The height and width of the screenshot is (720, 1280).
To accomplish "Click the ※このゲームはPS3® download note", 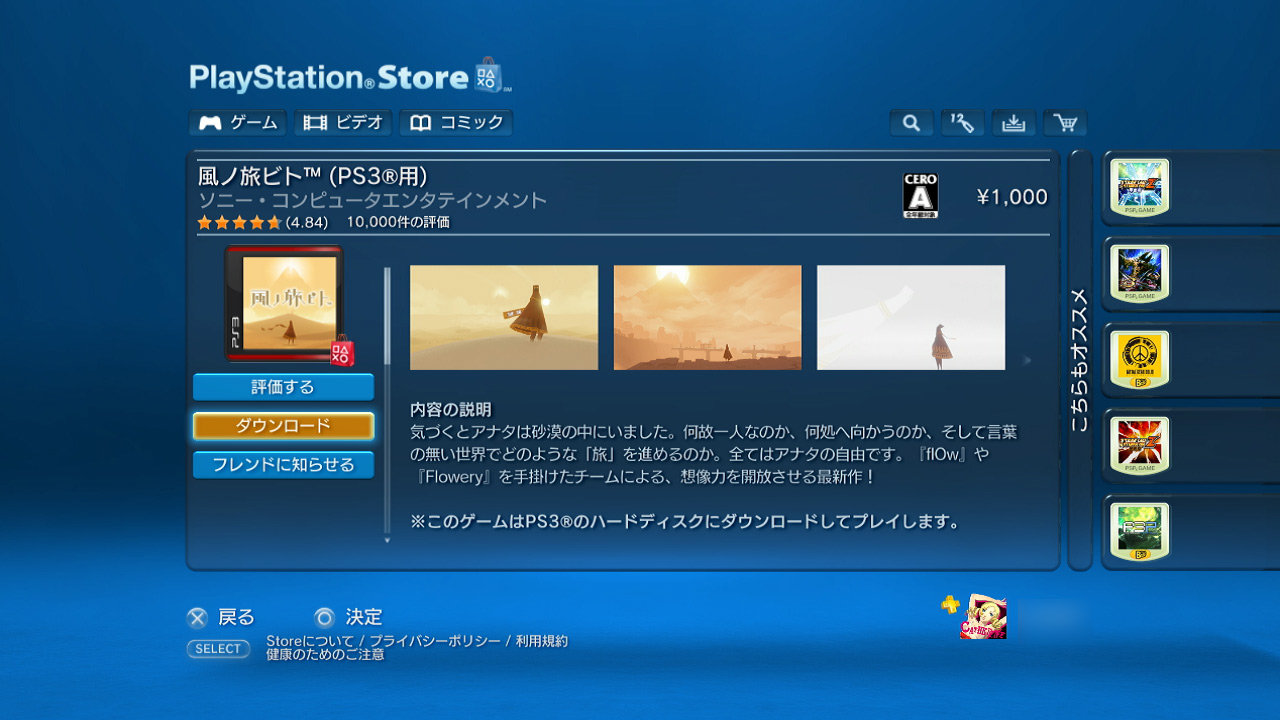I will tap(686, 521).
